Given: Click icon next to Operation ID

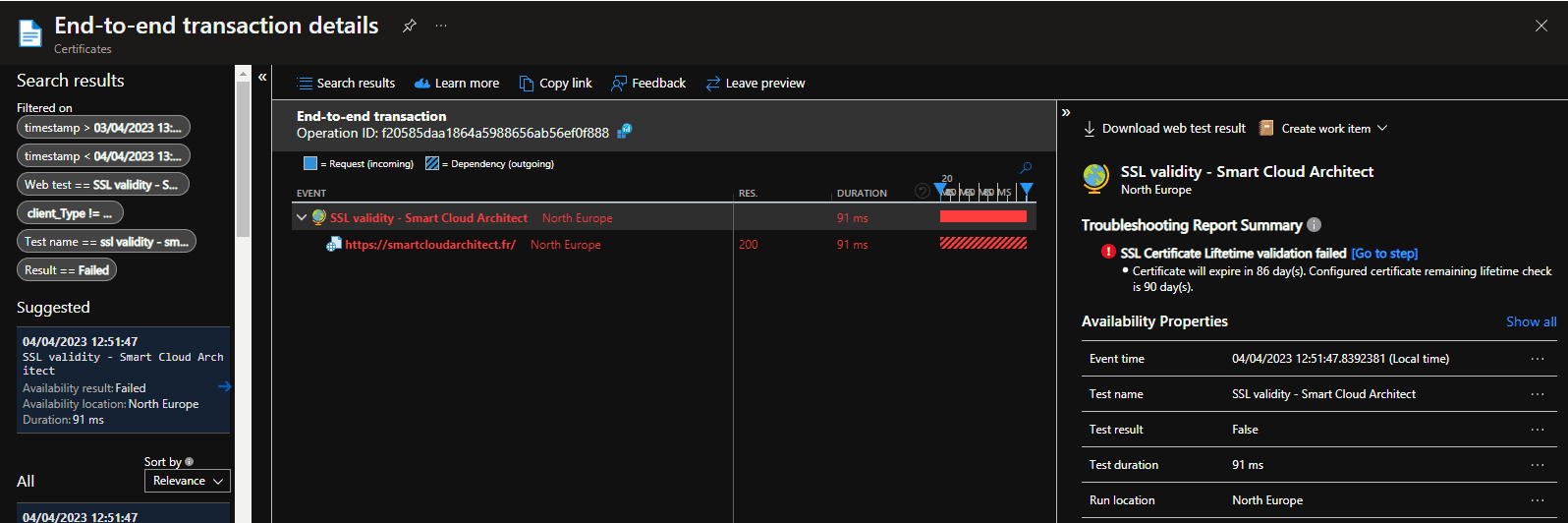Looking at the screenshot, I should click(x=625, y=132).
